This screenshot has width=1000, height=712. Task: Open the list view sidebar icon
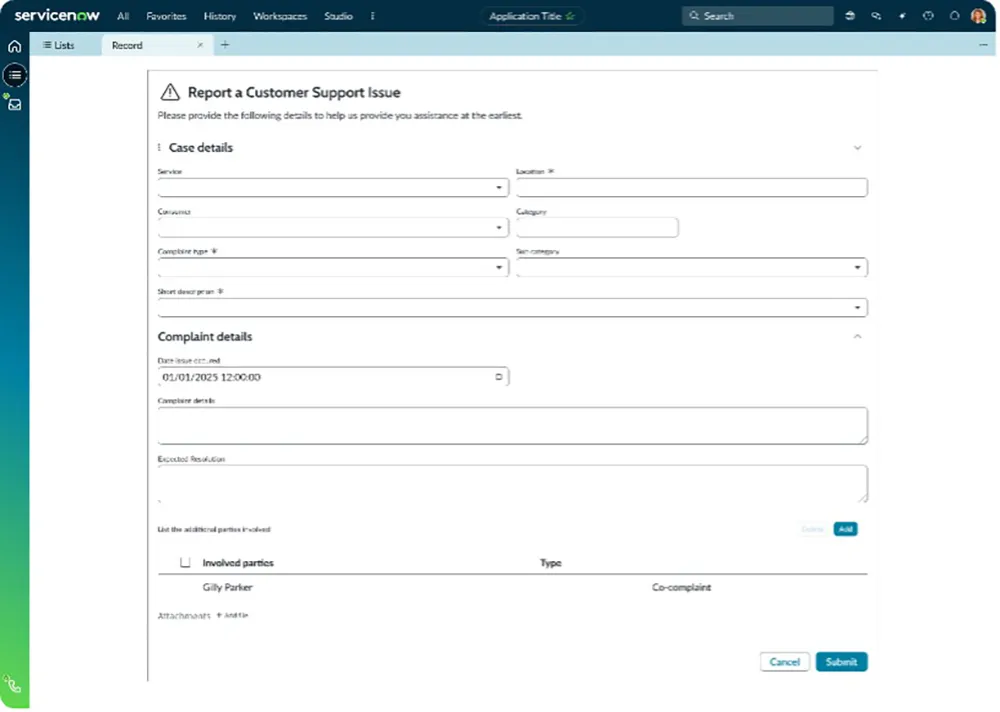(15, 75)
